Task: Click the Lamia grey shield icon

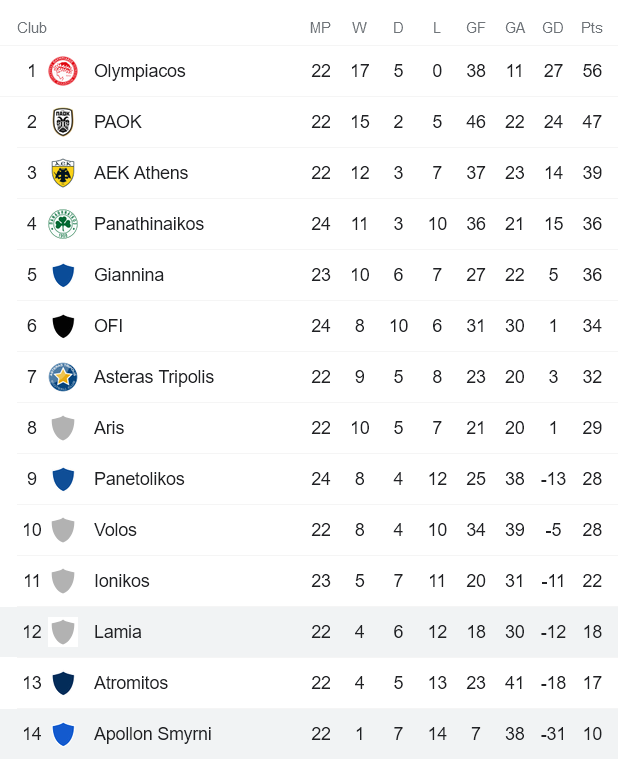Action: click(x=63, y=632)
